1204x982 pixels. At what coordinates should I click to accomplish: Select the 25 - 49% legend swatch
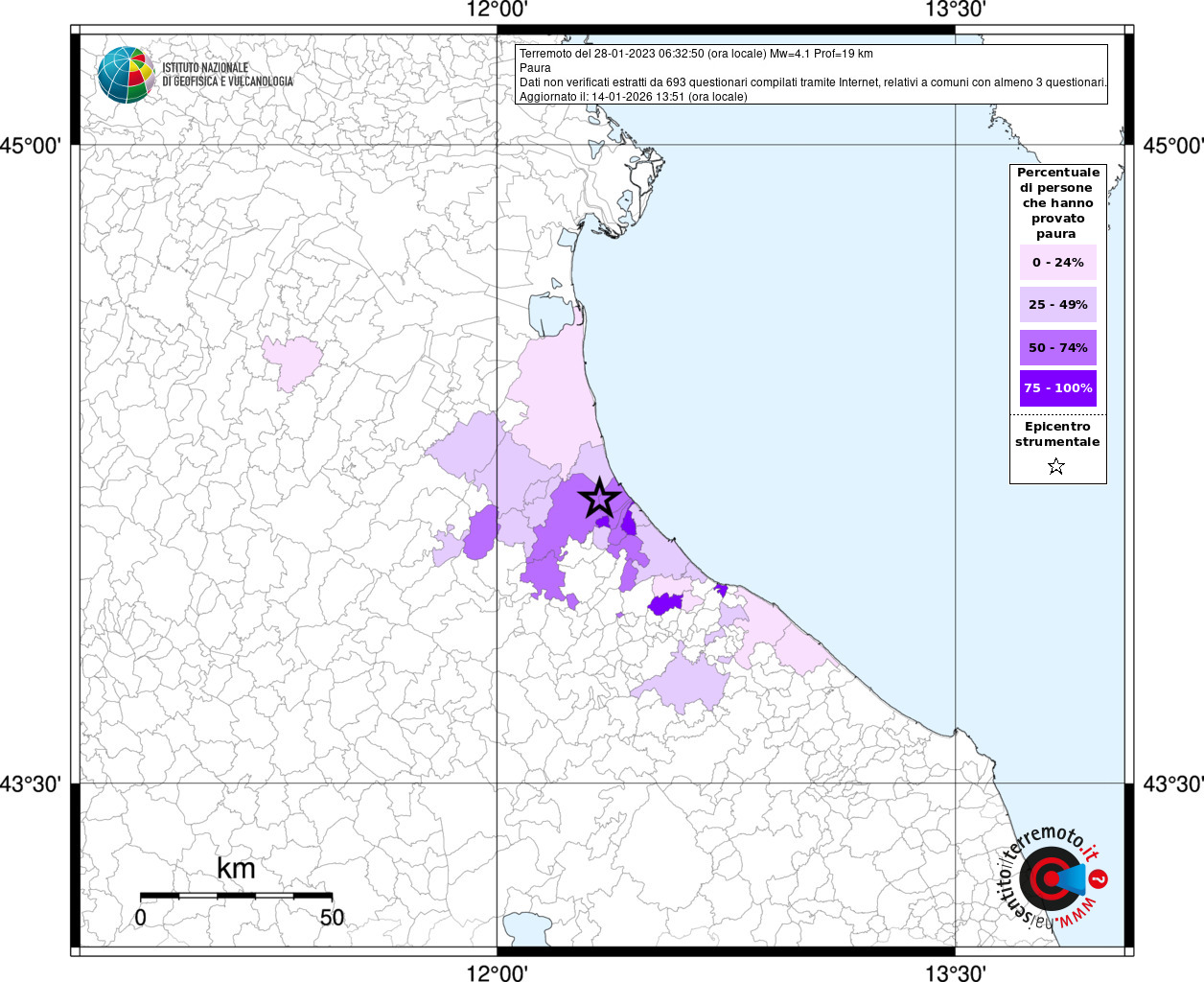(1057, 305)
